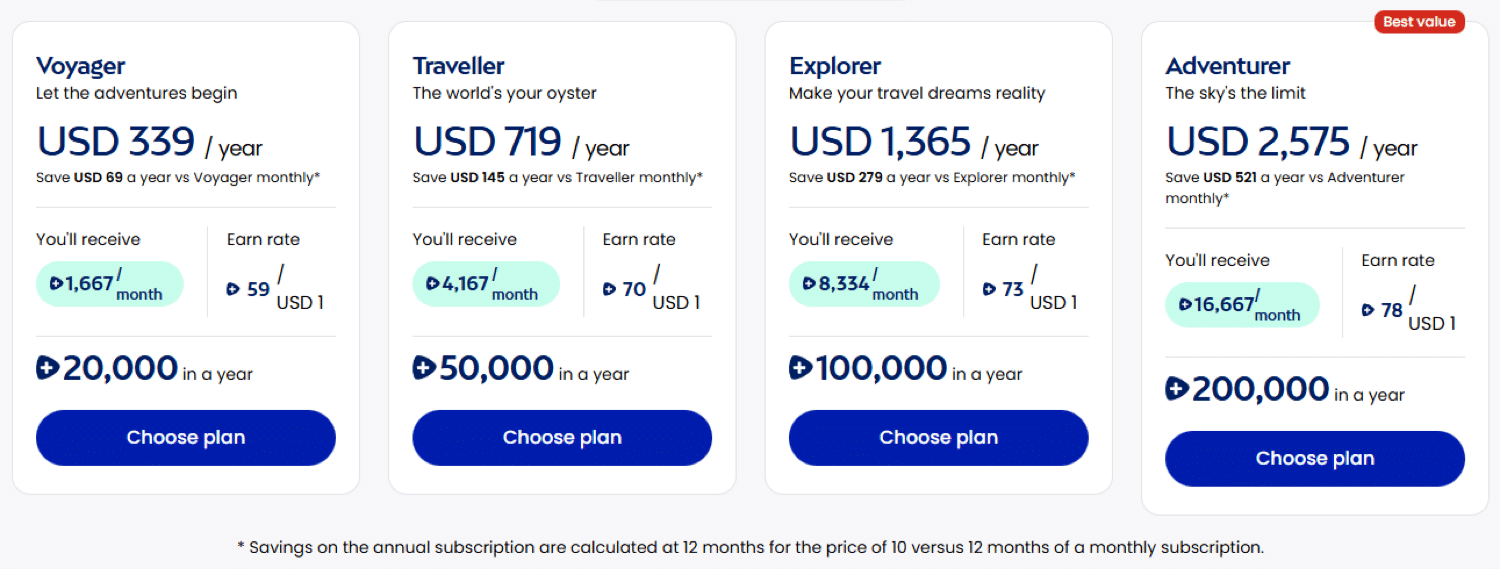Choose the Traveller plan
Screen dimensions: 1500x569
562,438
